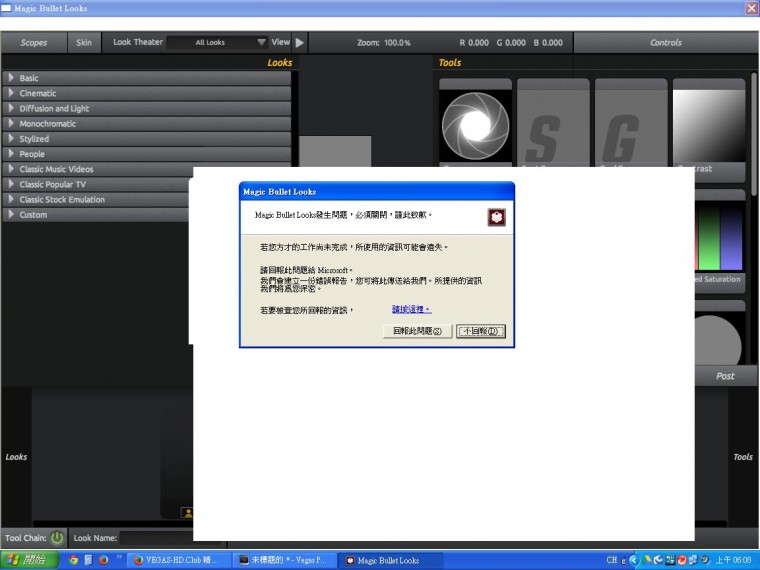Image resolution: width=760 pixels, height=570 pixels.
Task: Switch to the Post tab
Action: (726, 376)
